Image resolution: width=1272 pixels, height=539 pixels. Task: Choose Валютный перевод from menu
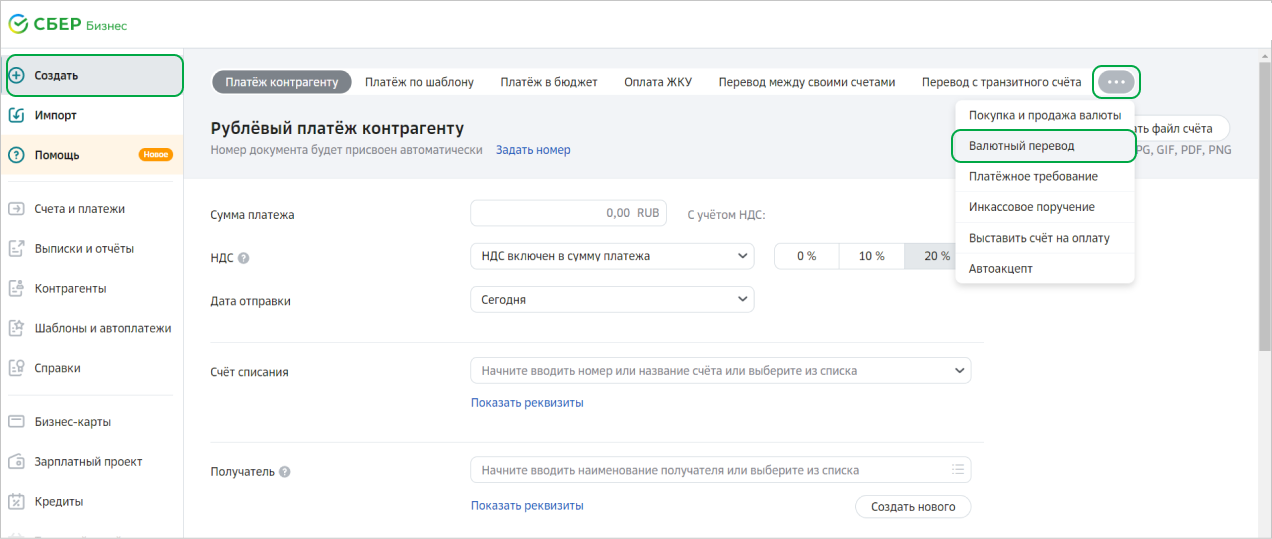[1021, 146]
